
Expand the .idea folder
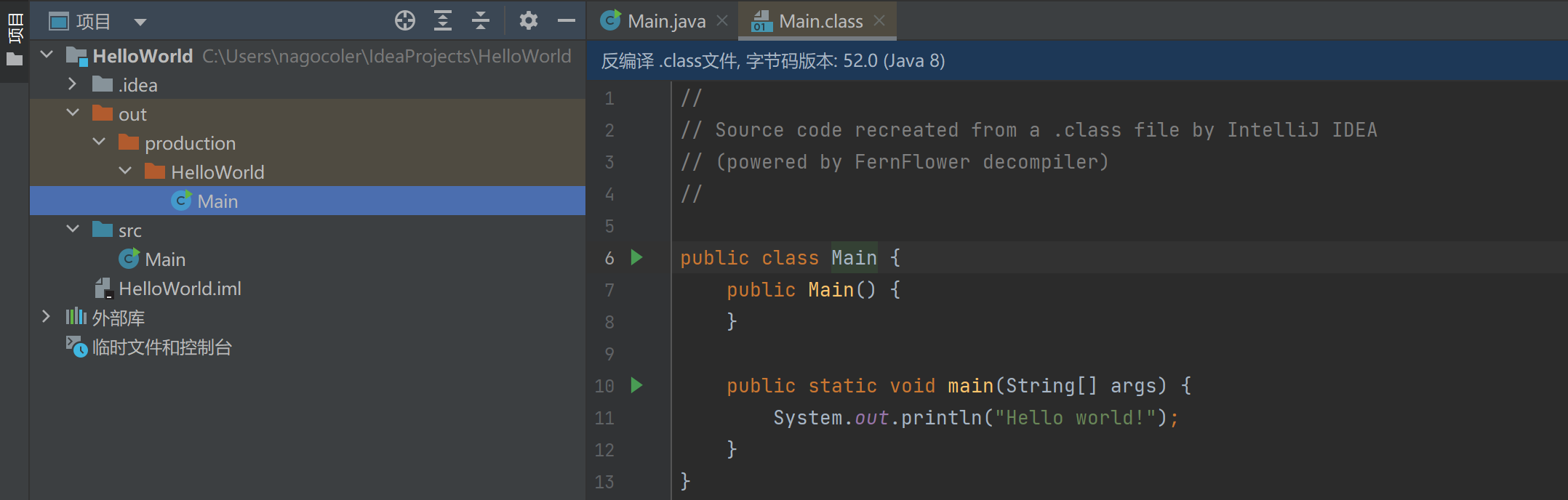click(72, 84)
